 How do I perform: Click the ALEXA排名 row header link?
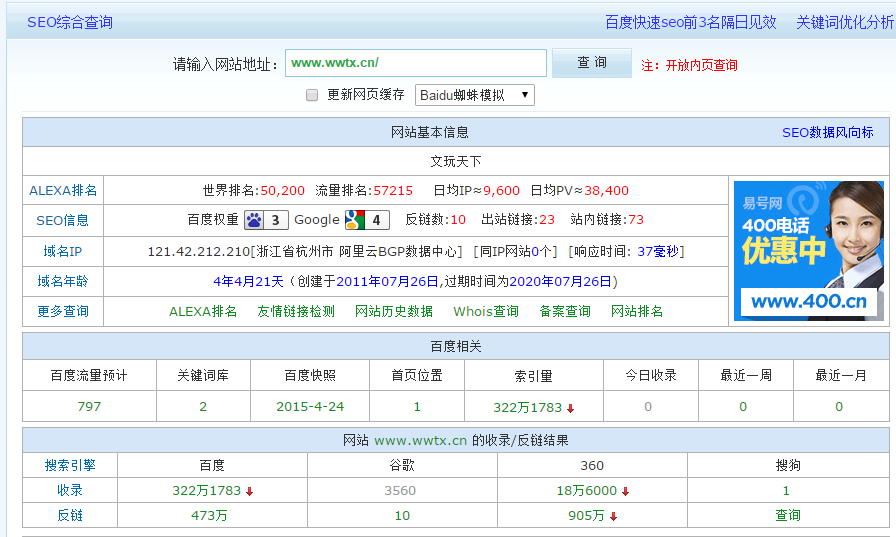(63, 191)
